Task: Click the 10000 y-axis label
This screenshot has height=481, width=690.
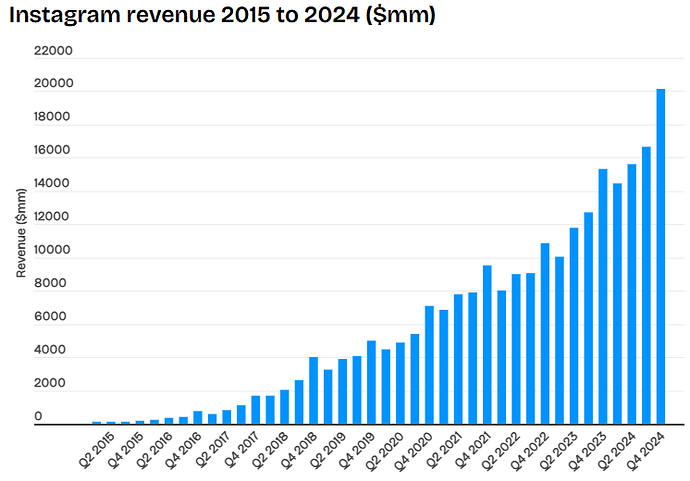Action: (53, 250)
